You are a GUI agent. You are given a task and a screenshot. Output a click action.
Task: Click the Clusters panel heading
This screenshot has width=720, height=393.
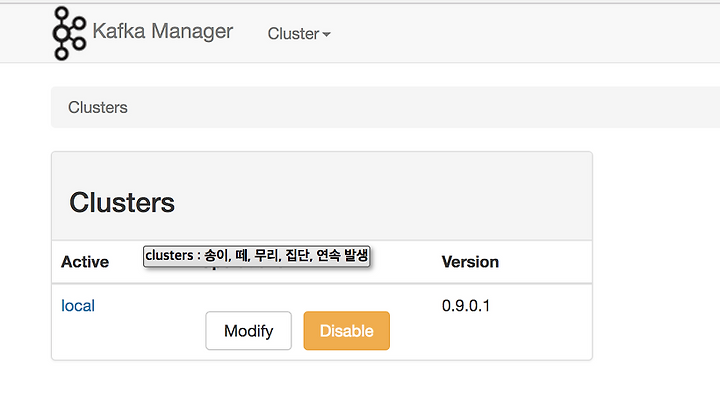[x=122, y=202]
